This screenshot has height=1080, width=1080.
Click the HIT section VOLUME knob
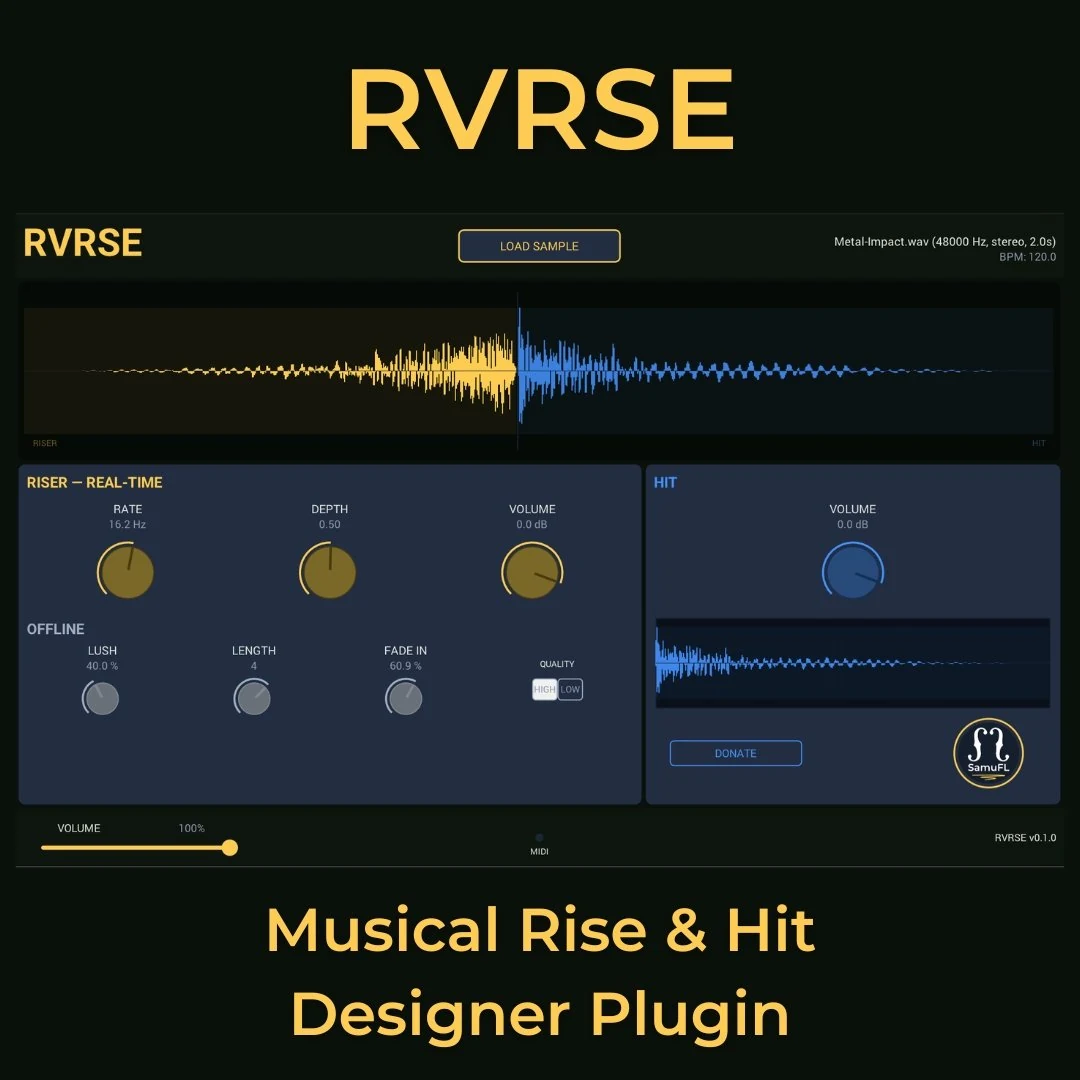(852, 570)
